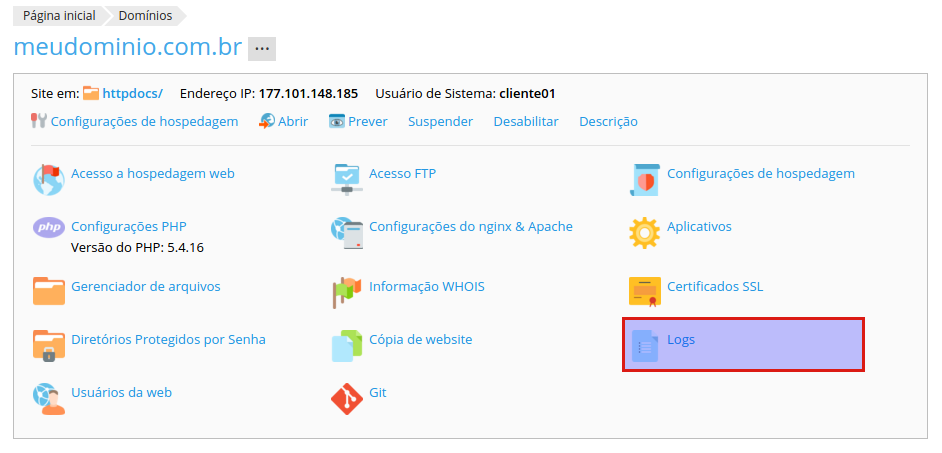Click the Certificados SSL certificate icon
Image resolution: width=942 pixels, height=453 pixels.
pyautogui.click(x=644, y=291)
